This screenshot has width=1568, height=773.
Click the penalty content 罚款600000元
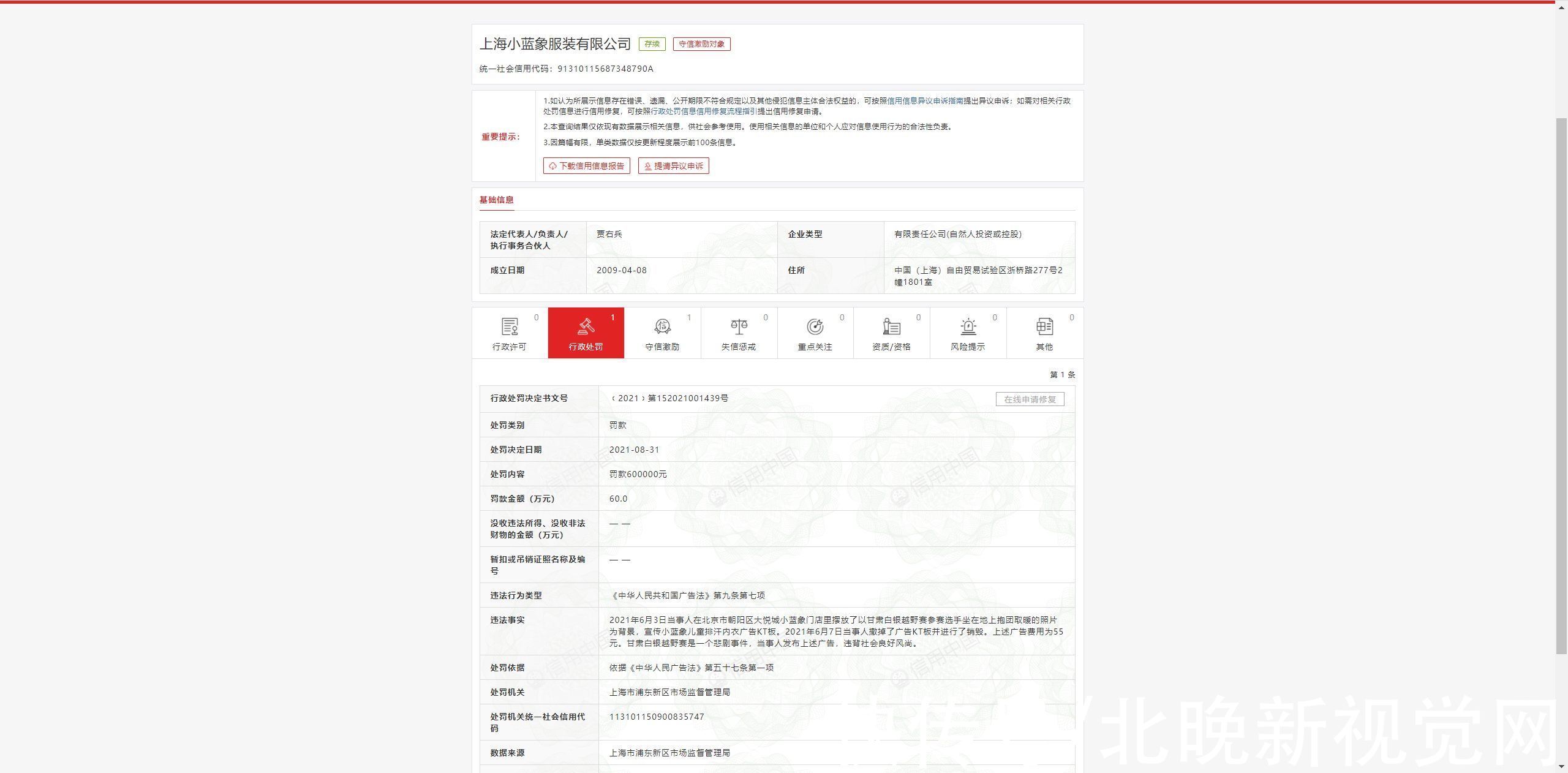point(638,474)
